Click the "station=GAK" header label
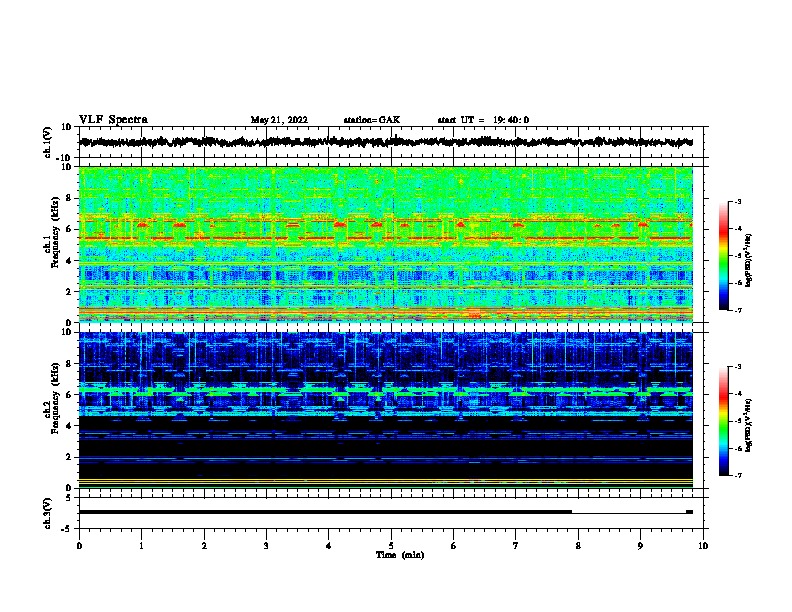This screenshot has height=612, width=792. click(x=372, y=120)
